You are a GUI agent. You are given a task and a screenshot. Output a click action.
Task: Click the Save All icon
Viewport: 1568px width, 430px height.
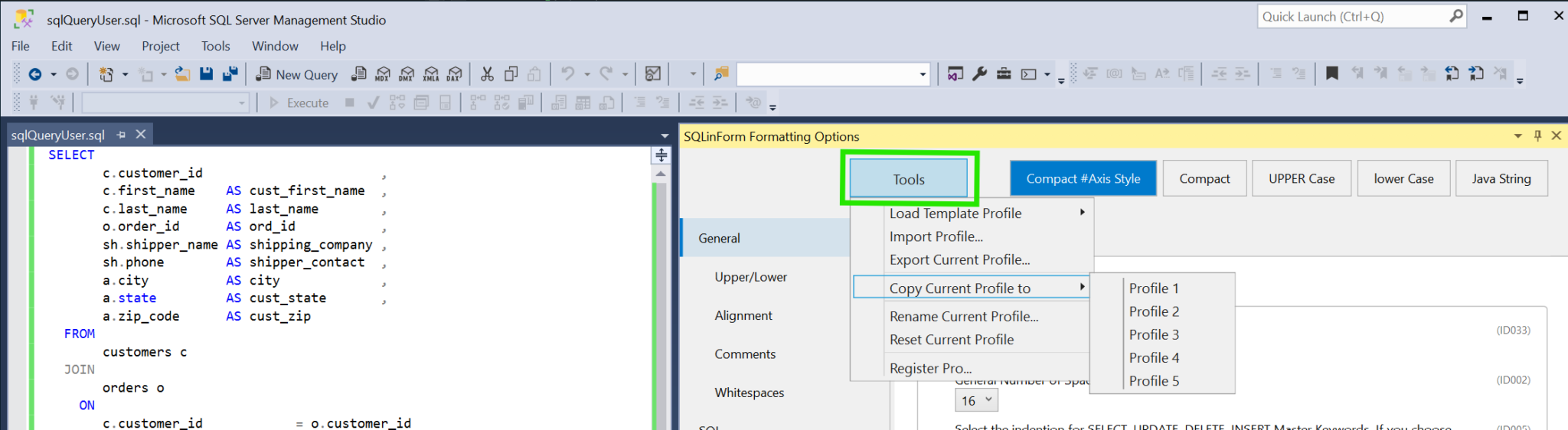coord(230,74)
